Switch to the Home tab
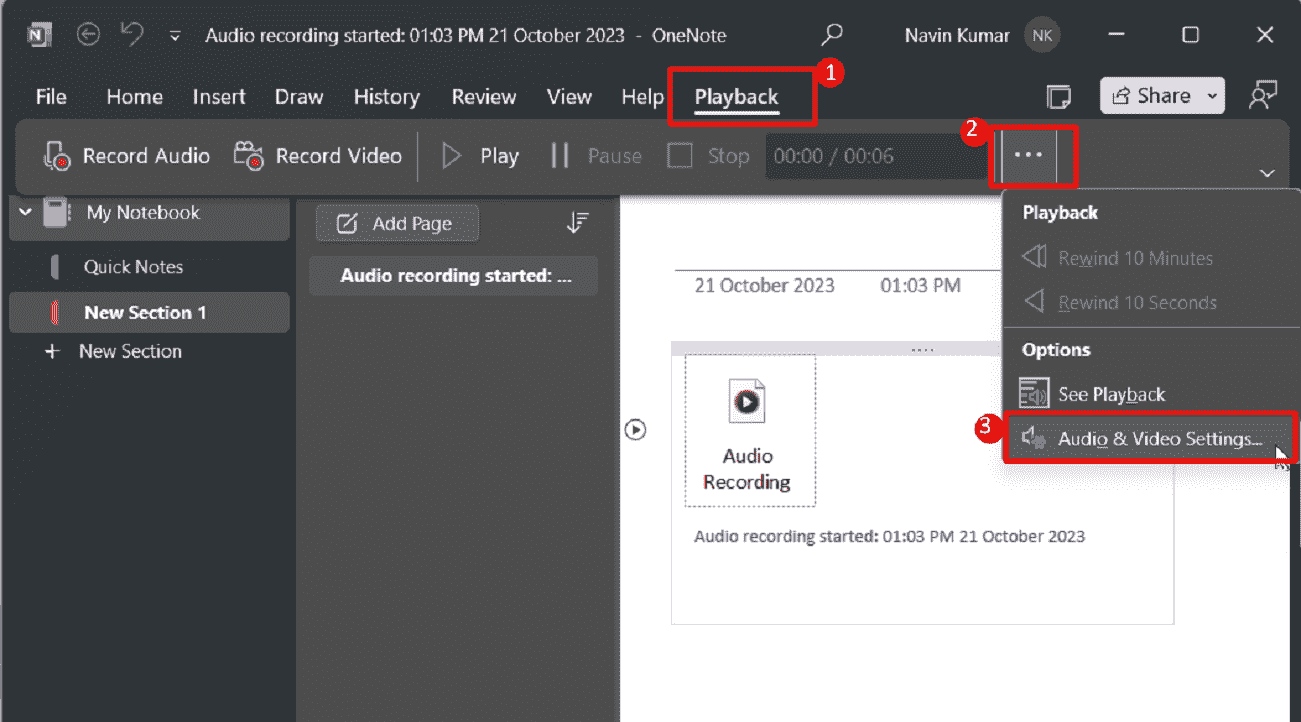Screen dimensions: 1301x722 pos(135,97)
